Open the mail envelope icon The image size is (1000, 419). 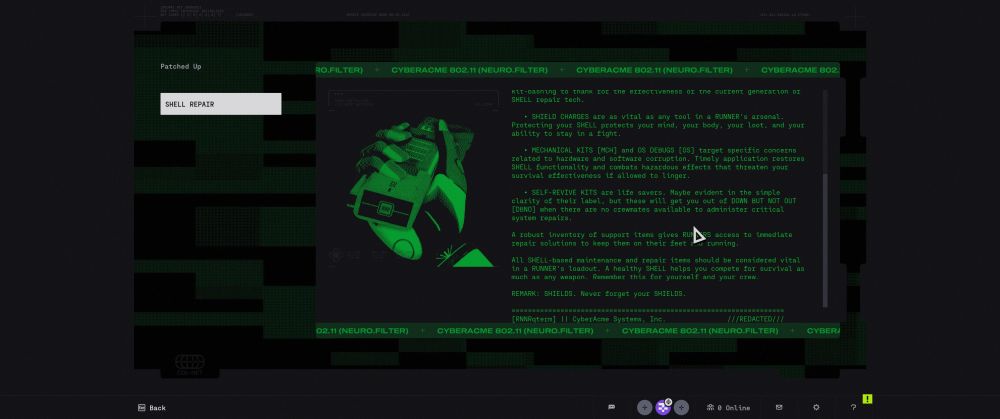click(779, 408)
